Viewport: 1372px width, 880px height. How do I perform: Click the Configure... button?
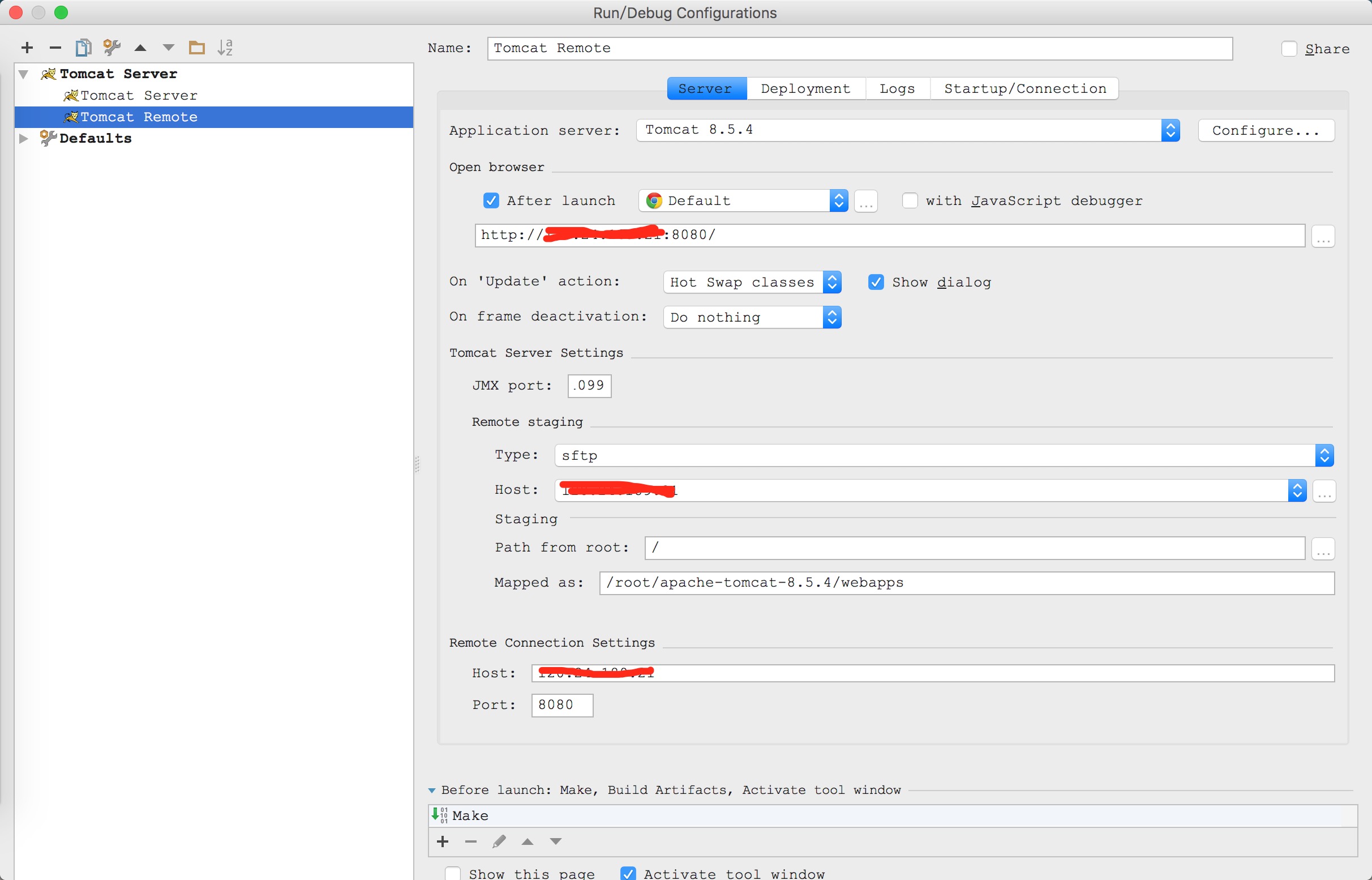pyautogui.click(x=1266, y=130)
